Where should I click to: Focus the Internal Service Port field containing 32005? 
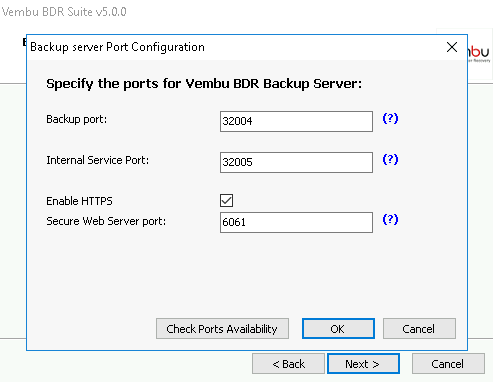click(x=296, y=162)
